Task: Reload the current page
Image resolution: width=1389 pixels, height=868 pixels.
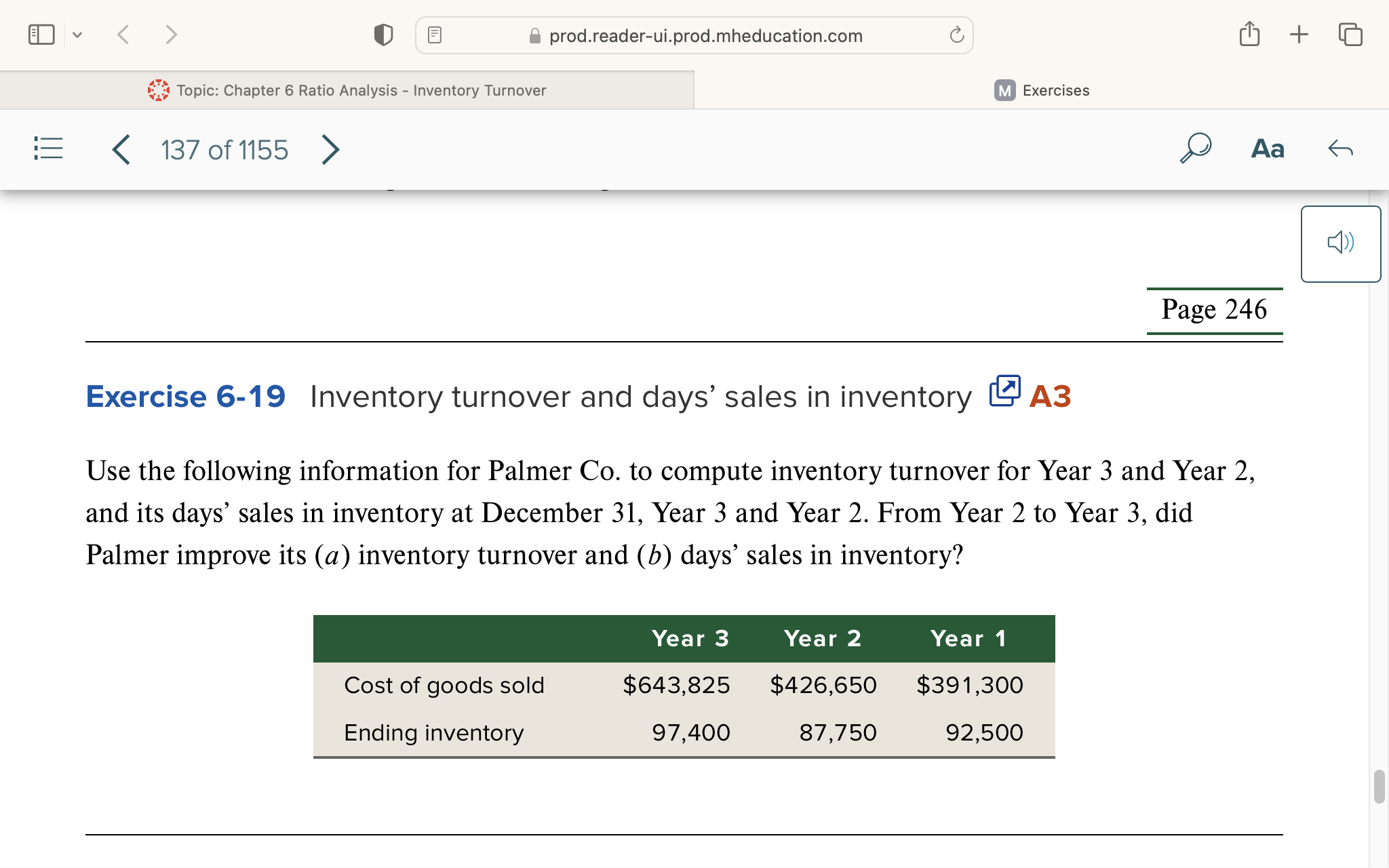Action: 956,35
